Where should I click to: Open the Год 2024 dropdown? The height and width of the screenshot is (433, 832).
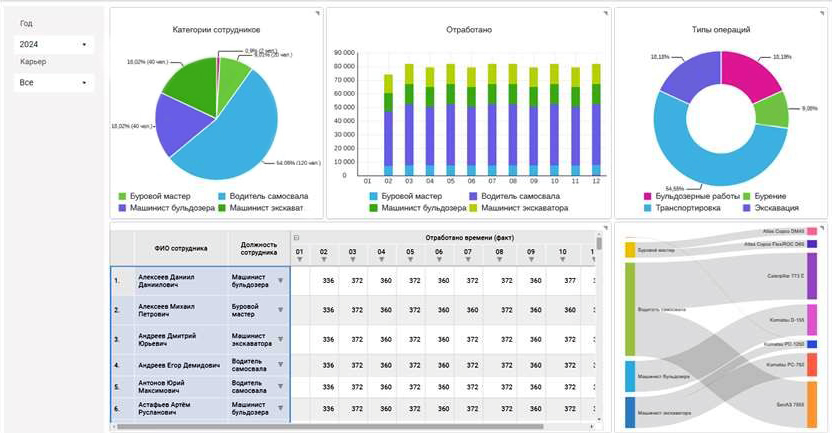[54, 44]
